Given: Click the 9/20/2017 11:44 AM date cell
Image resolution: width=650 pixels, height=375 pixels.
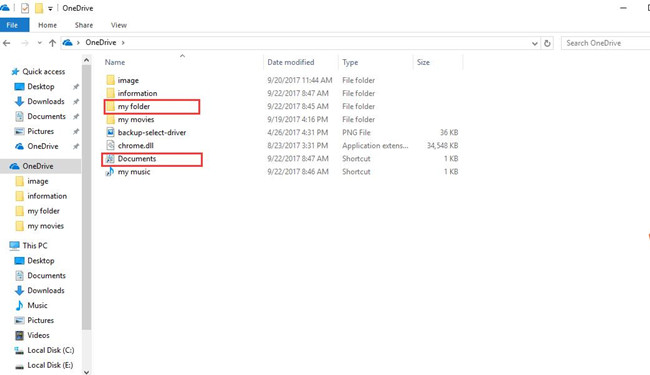Looking at the screenshot, I should [x=300, y=80].
